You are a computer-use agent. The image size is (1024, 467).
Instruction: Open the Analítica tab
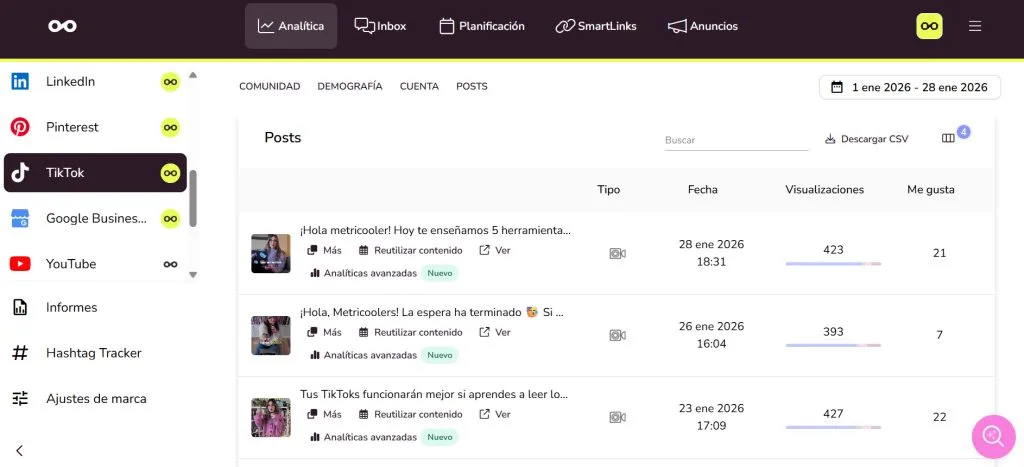point(291,26)
